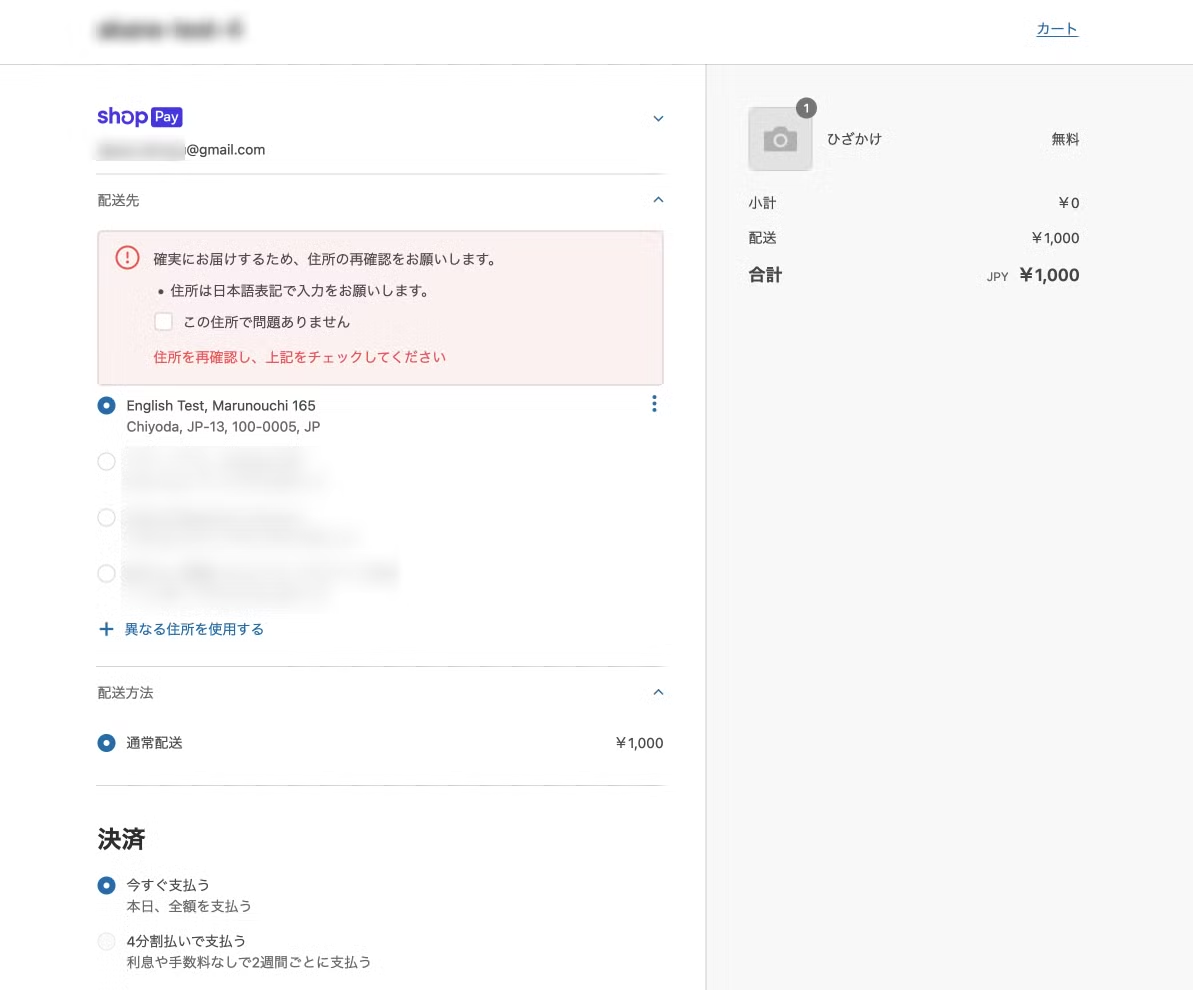The width and height of the screenshot is (1193, 990).
Task: Select the 今すぐ支払う payment radio
Action: click(107, 885)
